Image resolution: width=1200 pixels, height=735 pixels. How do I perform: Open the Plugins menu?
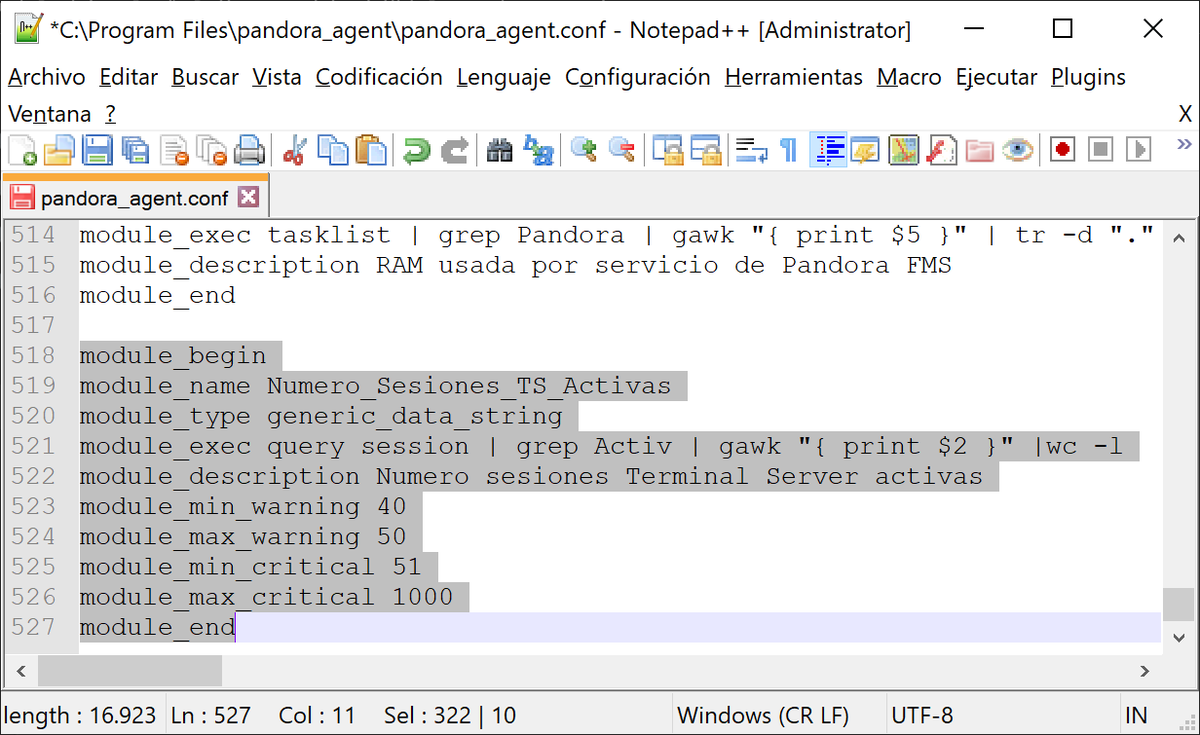[x=1088, y=77]
